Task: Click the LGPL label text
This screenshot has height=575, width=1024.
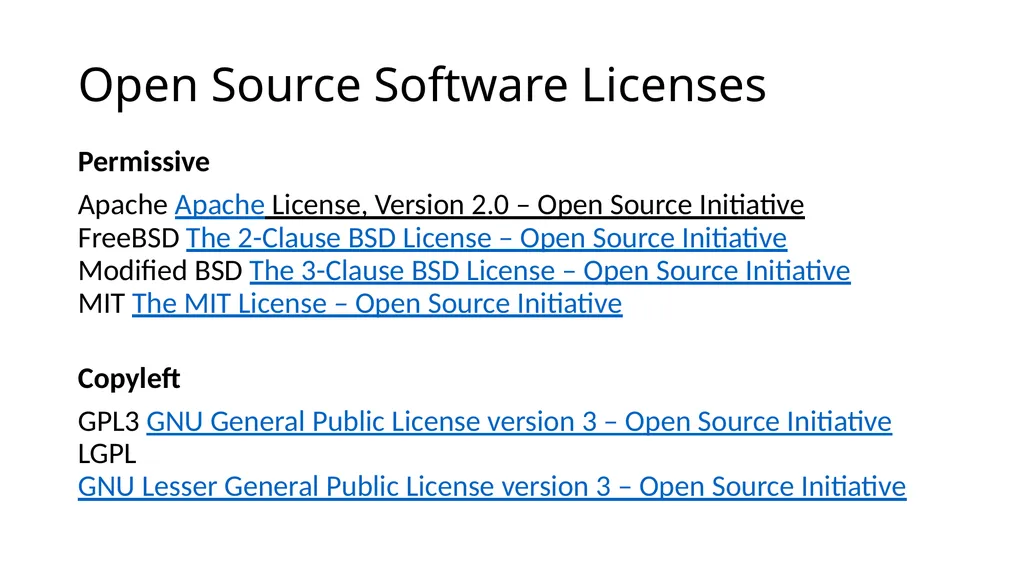Action: 107,454
